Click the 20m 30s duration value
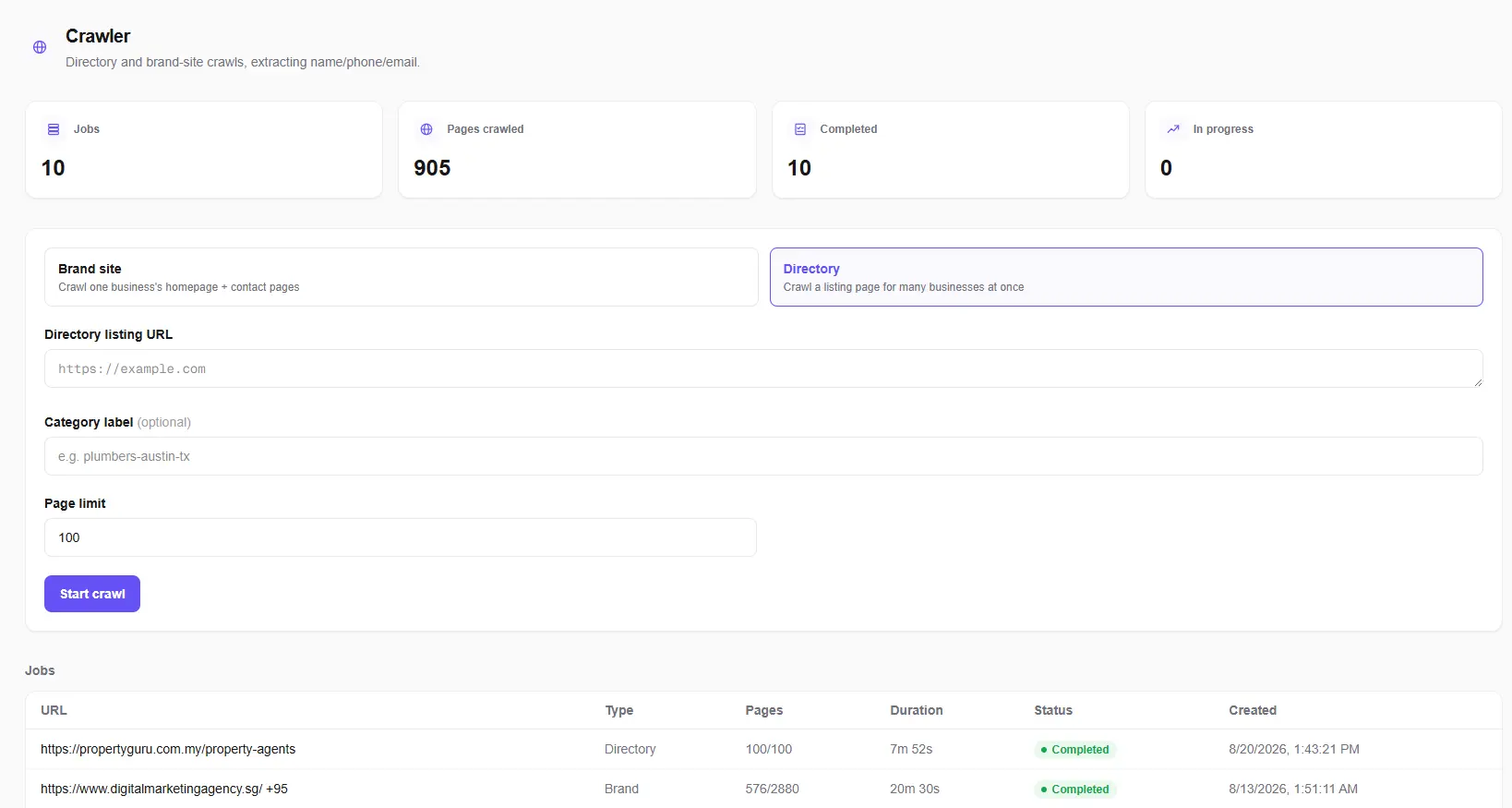The image size is (1512, 808). click(x=915, y=789)
